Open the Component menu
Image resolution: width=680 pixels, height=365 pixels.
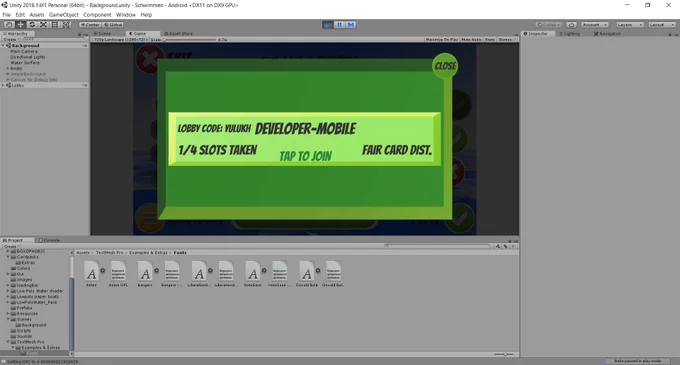pos(97,15)
